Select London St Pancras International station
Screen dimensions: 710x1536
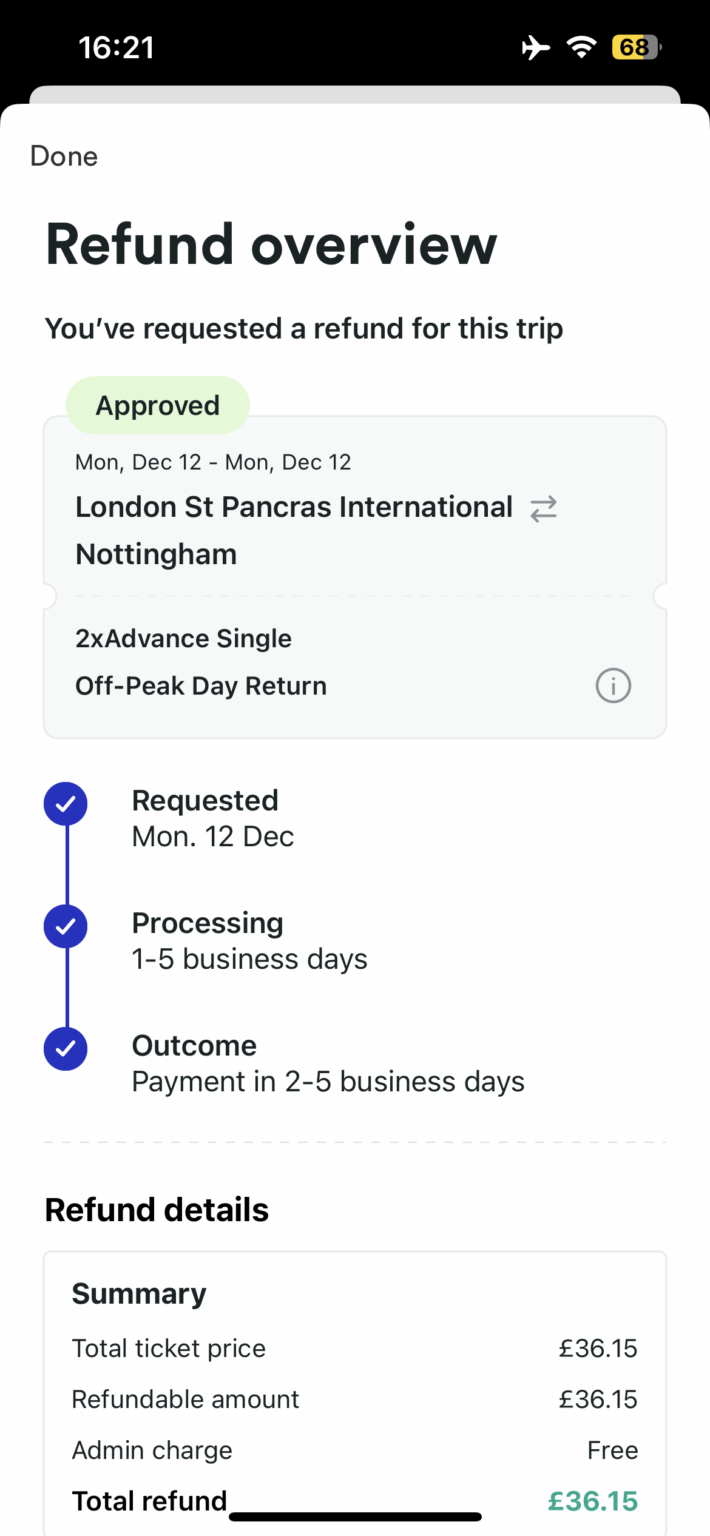tap(294, 507)
